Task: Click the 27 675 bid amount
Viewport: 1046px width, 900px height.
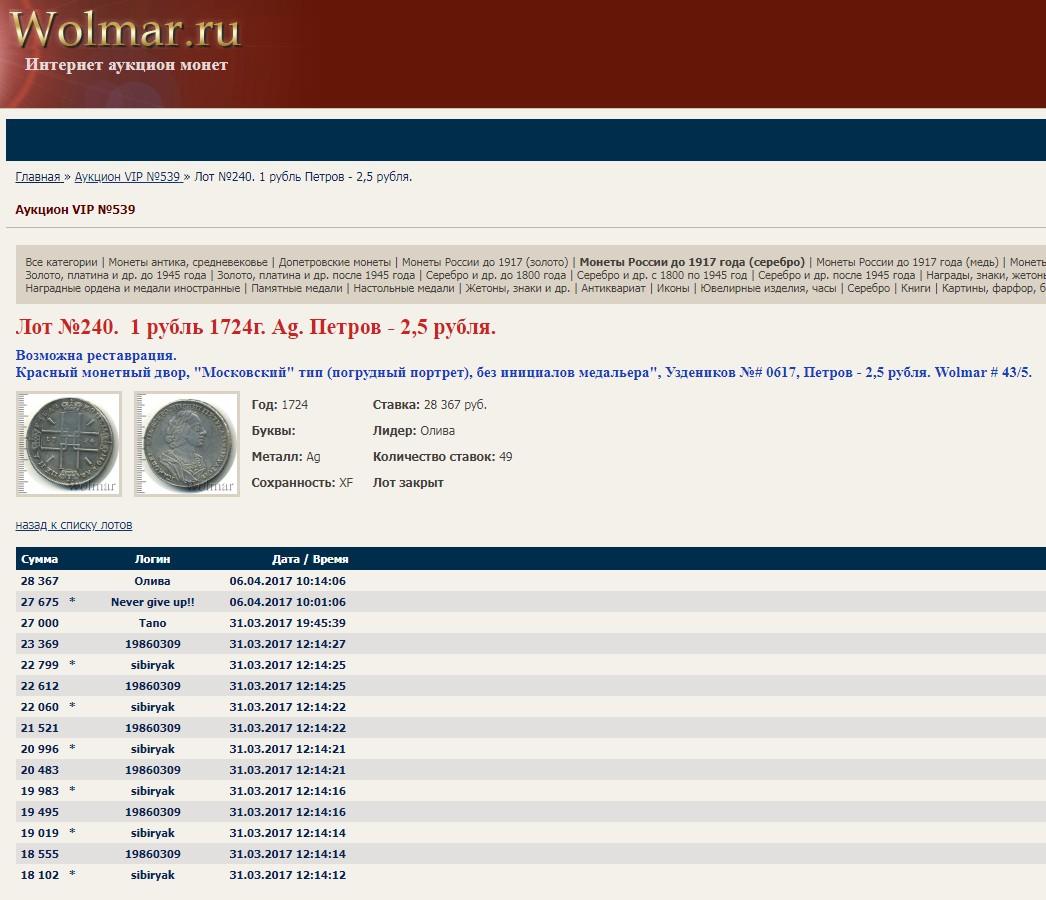Action: [x=39, y=602]
